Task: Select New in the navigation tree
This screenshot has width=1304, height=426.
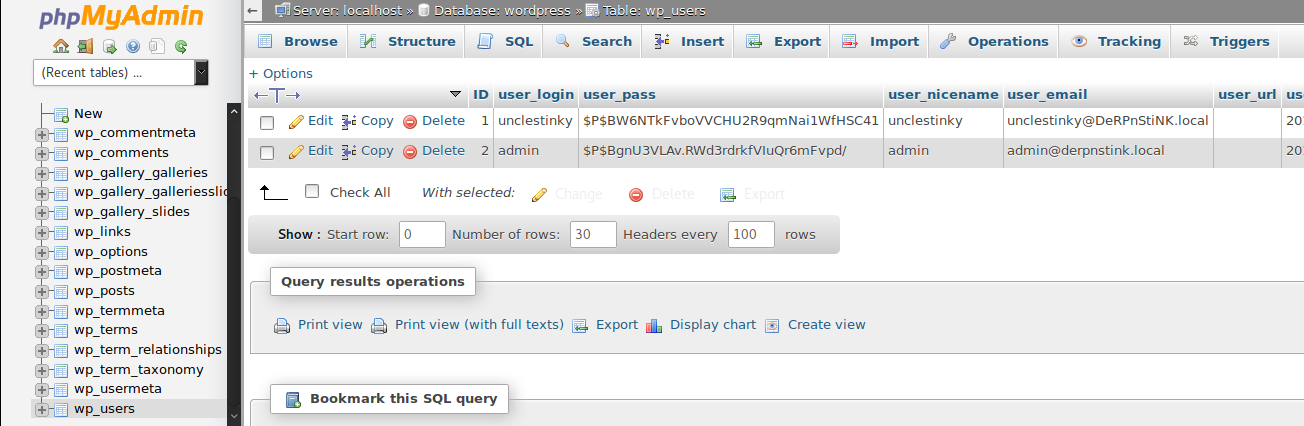Action: [88, 114]
